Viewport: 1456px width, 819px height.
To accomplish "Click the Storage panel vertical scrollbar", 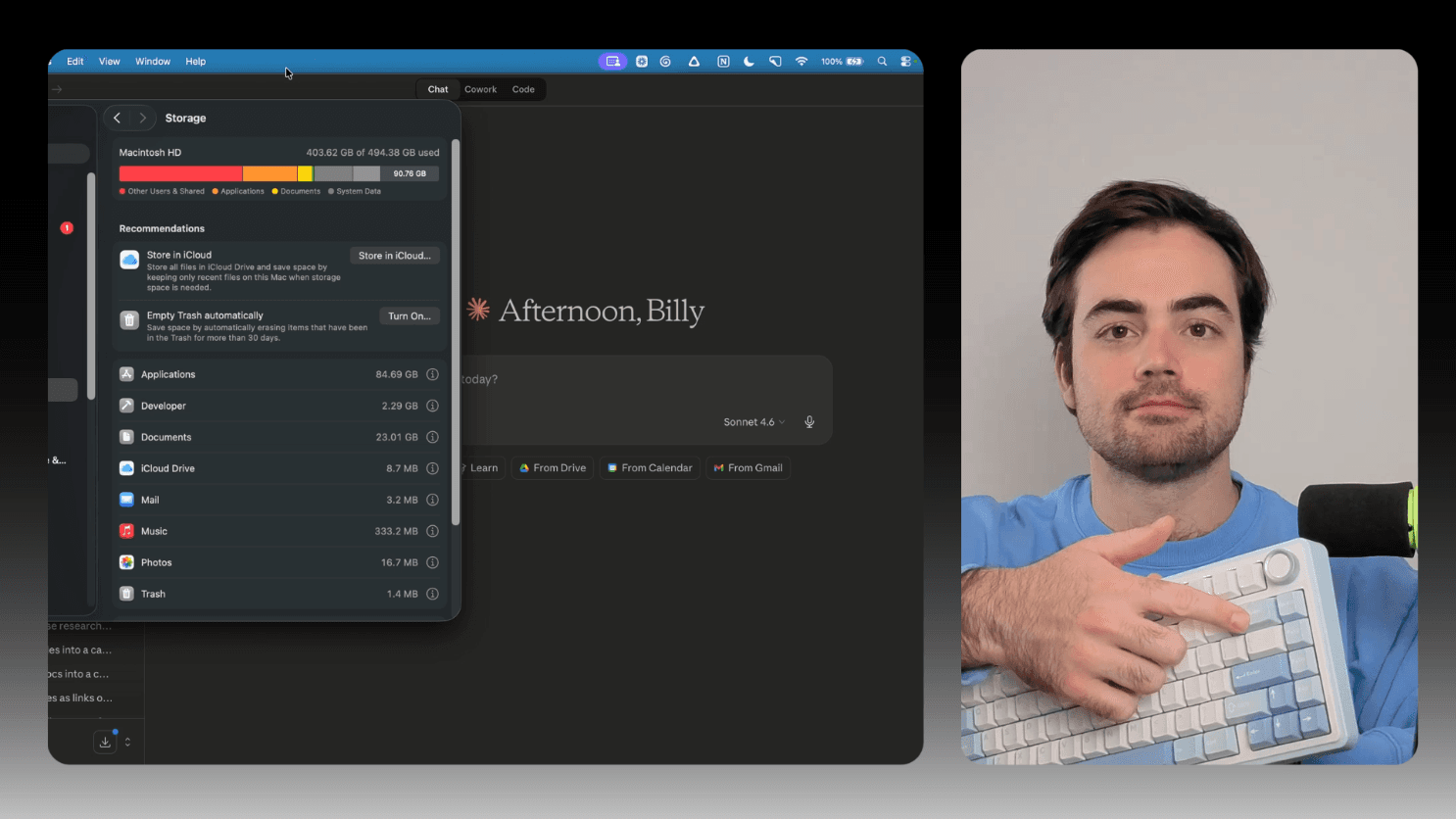I will click(x=455, y=333).
